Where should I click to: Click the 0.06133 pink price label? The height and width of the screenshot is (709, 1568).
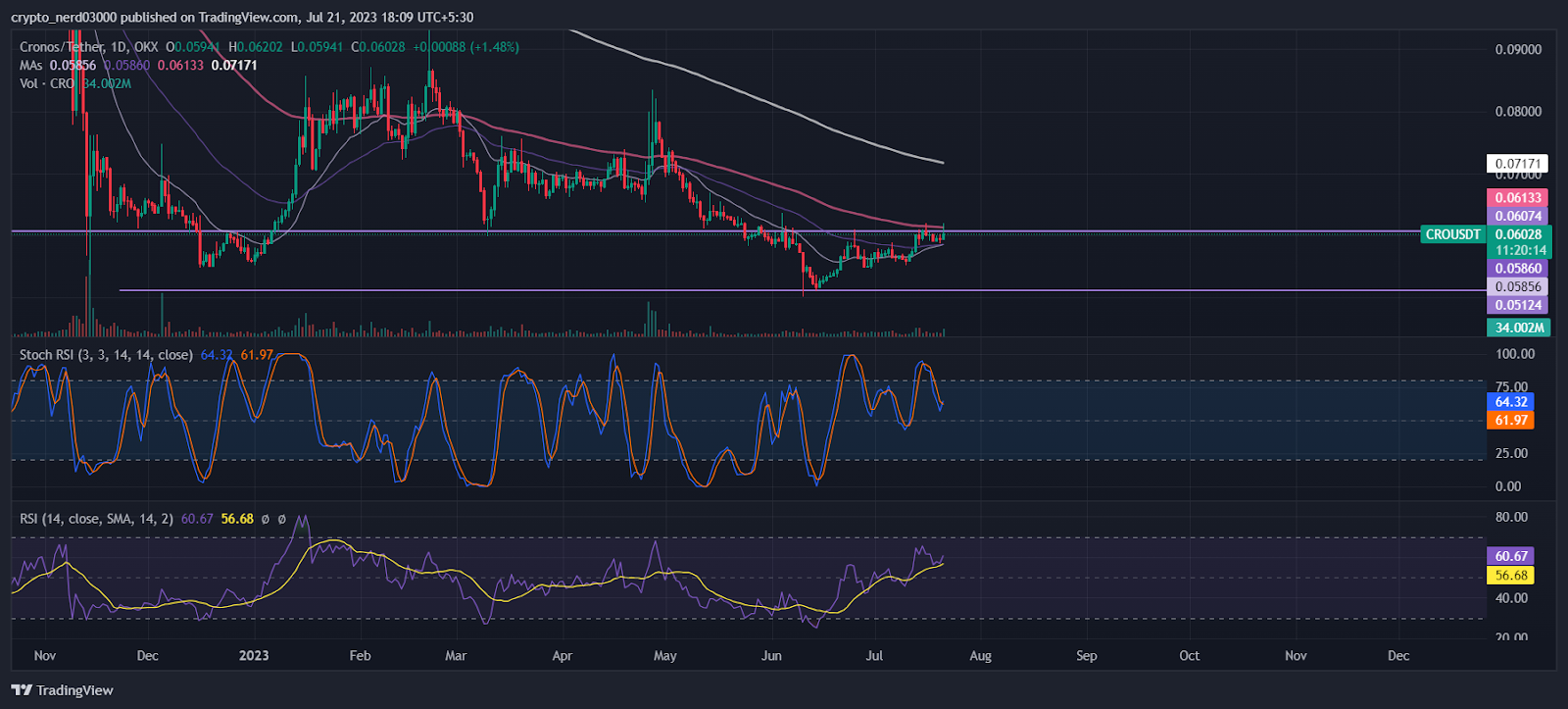(1518, 198)
